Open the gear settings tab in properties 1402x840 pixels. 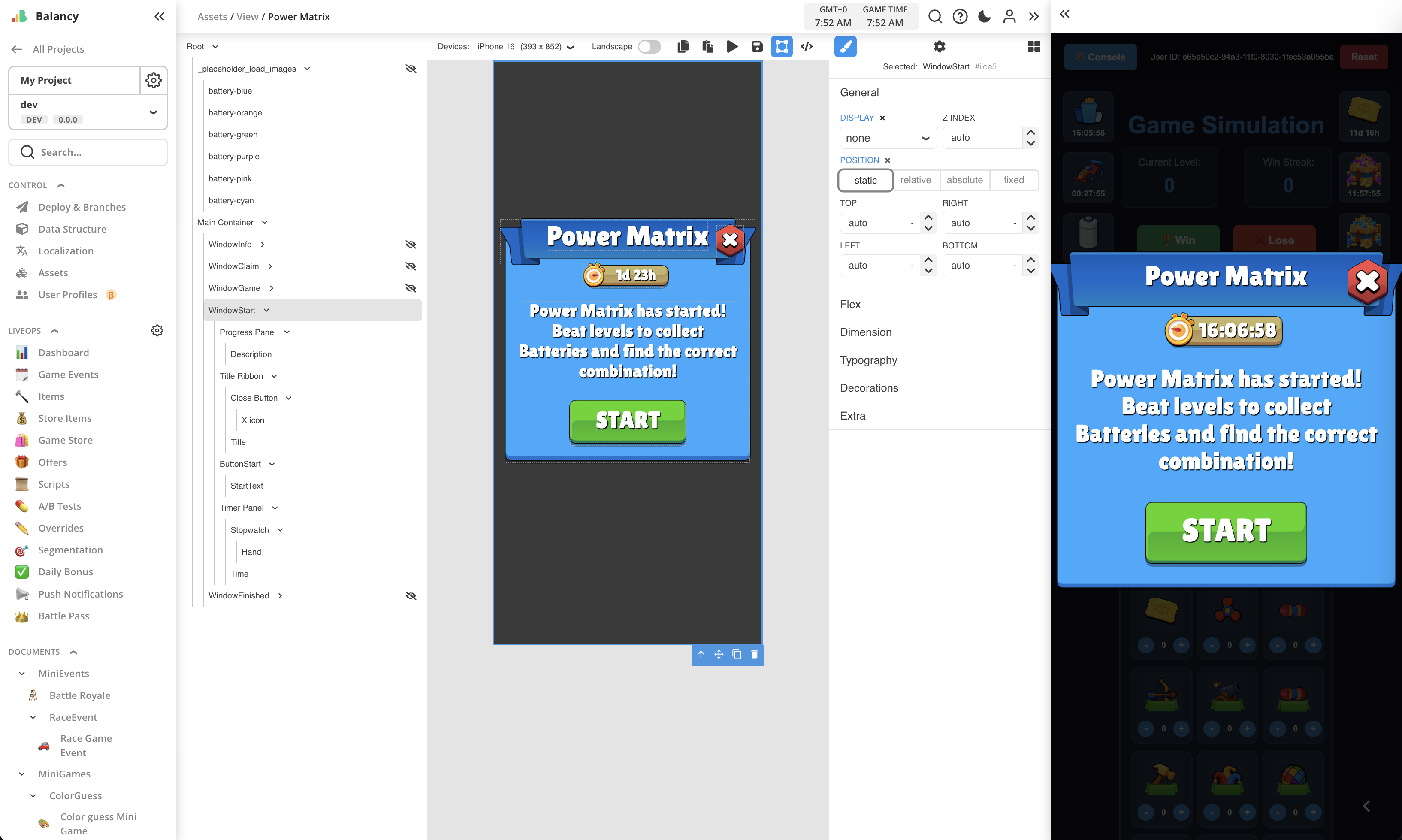tap(939, 46)
